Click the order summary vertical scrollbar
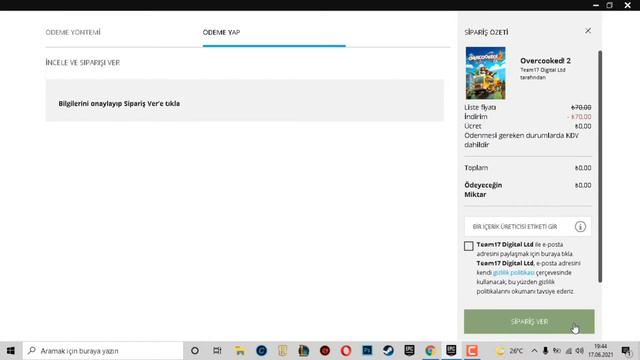640x360 pixels. point(600,166)
